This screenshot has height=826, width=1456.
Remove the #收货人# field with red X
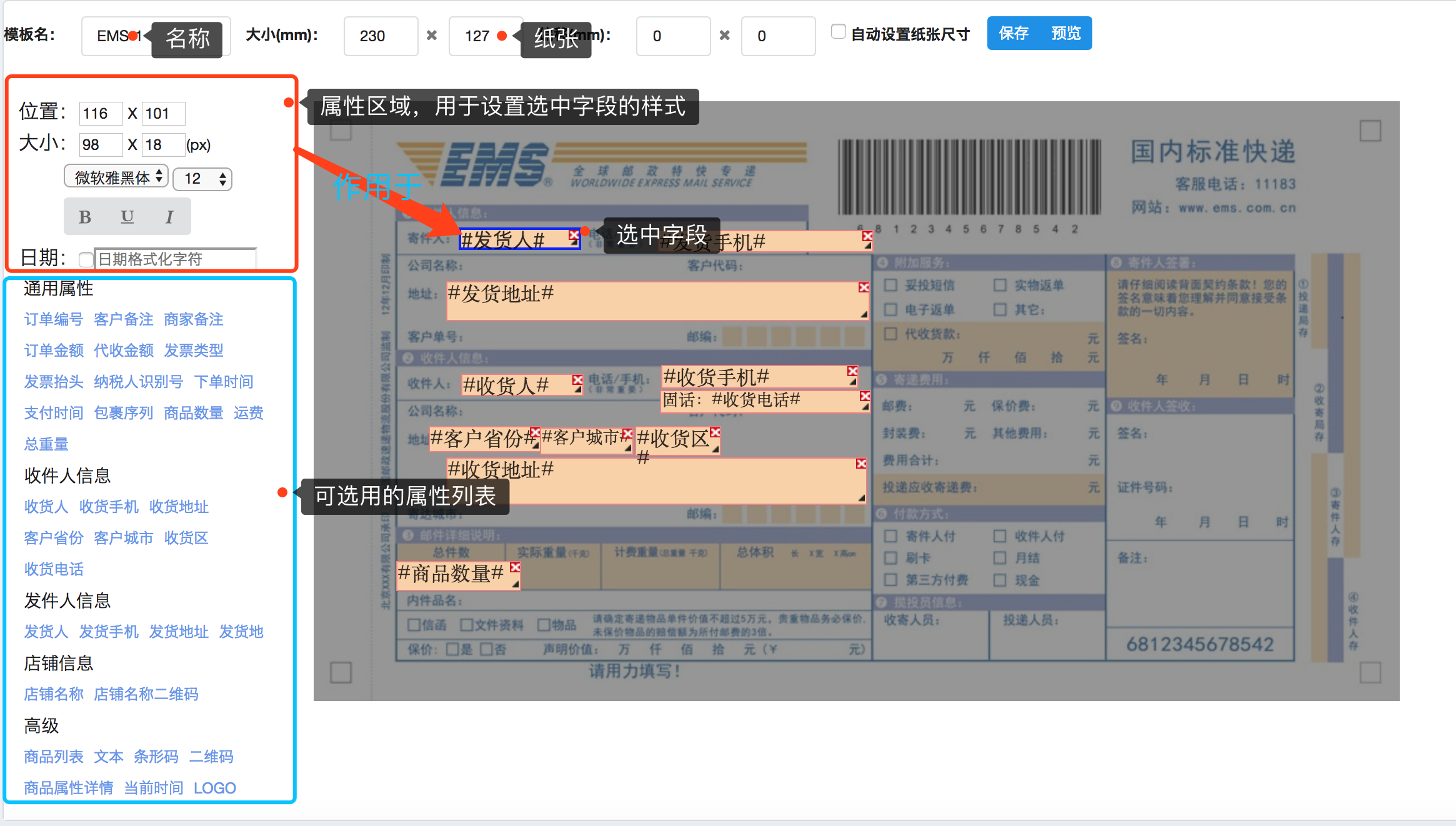(x=577, y=380)
